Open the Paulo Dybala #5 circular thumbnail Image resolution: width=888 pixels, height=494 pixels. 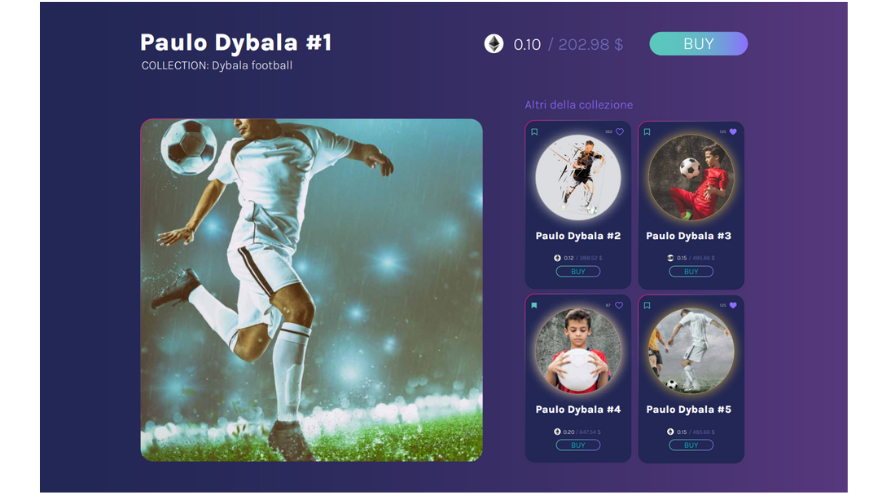[691, 351]
